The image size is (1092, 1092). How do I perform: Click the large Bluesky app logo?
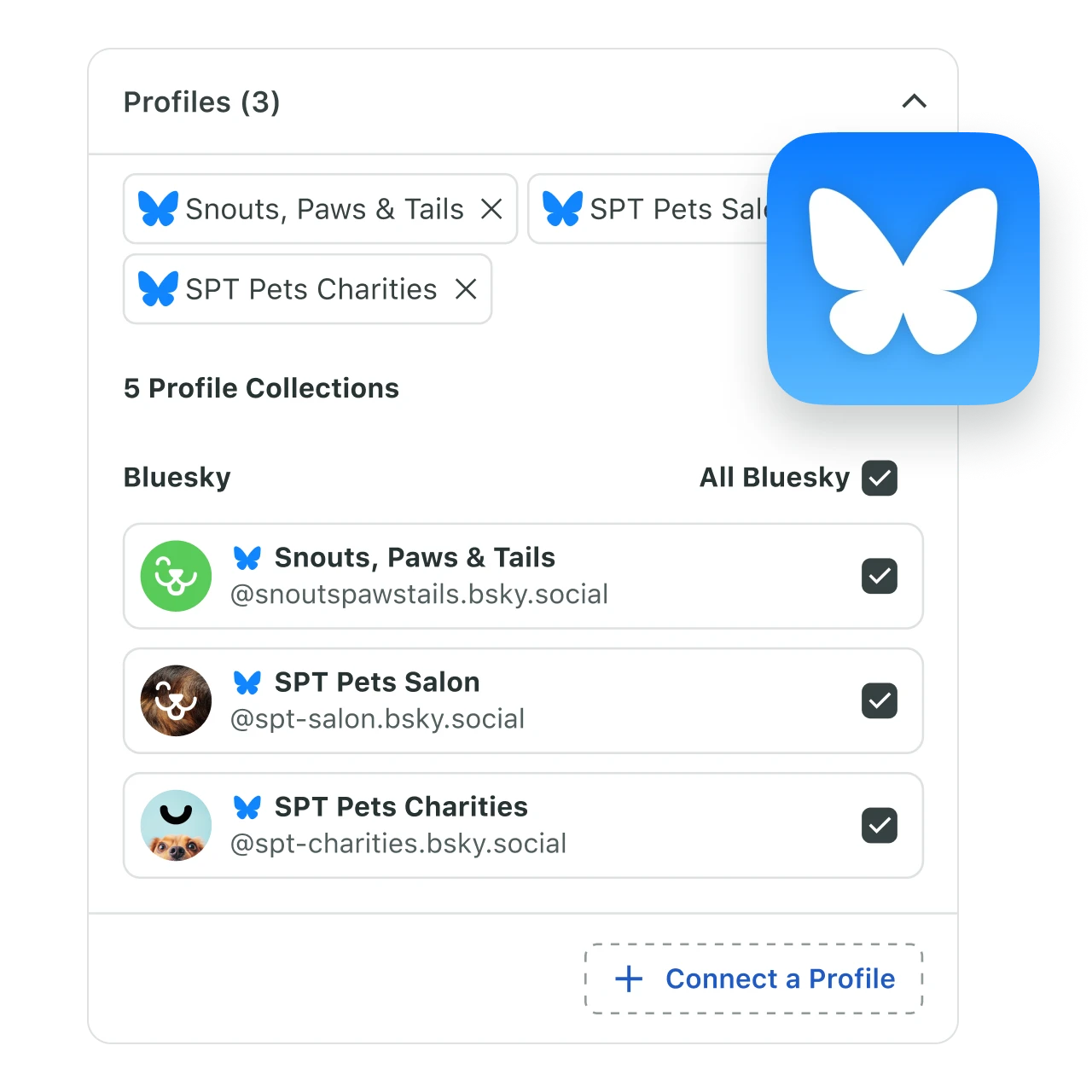tap(903, 269)
